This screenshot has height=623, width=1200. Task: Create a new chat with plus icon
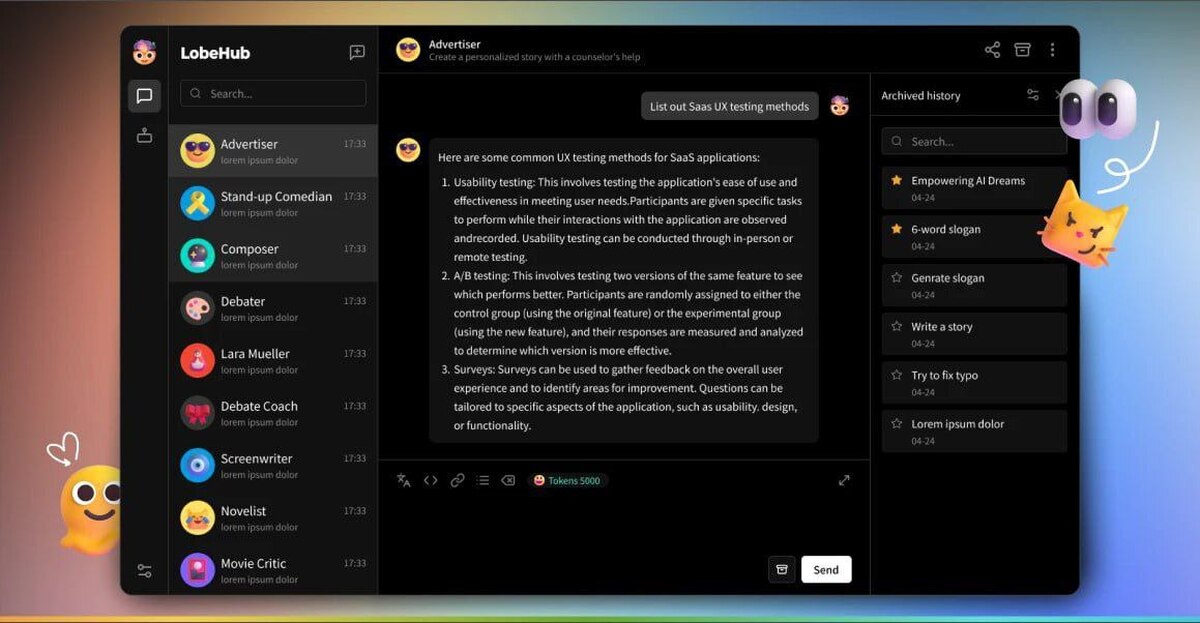pyautogui.click(x=357, y=53)
